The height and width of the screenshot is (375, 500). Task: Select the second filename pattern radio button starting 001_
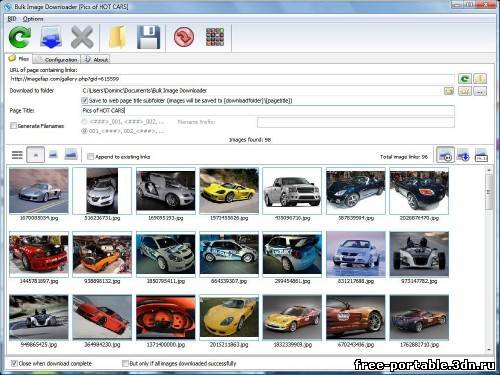[84, 131]
